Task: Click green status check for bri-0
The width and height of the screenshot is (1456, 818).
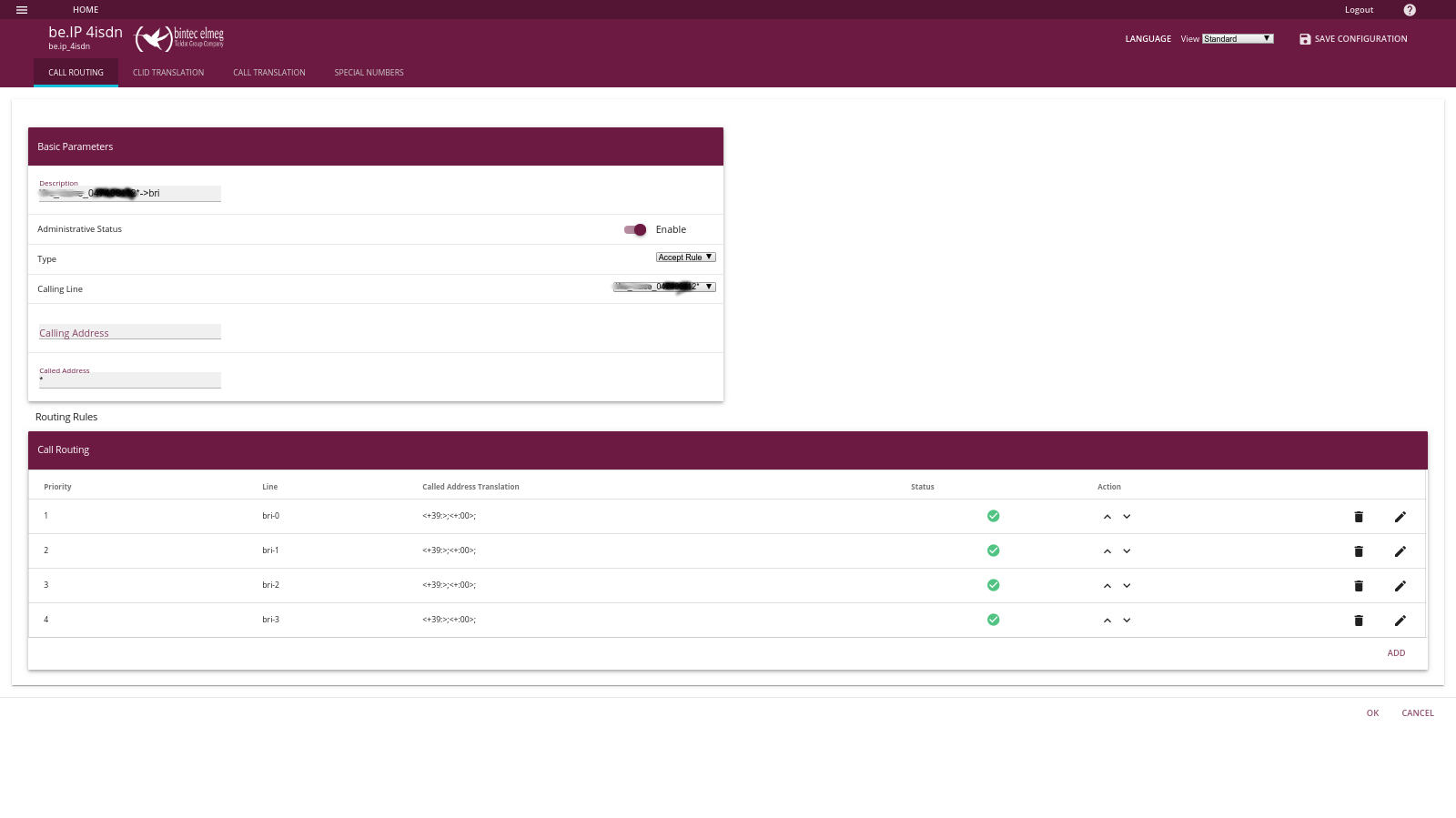Action: tap(994, 516)
